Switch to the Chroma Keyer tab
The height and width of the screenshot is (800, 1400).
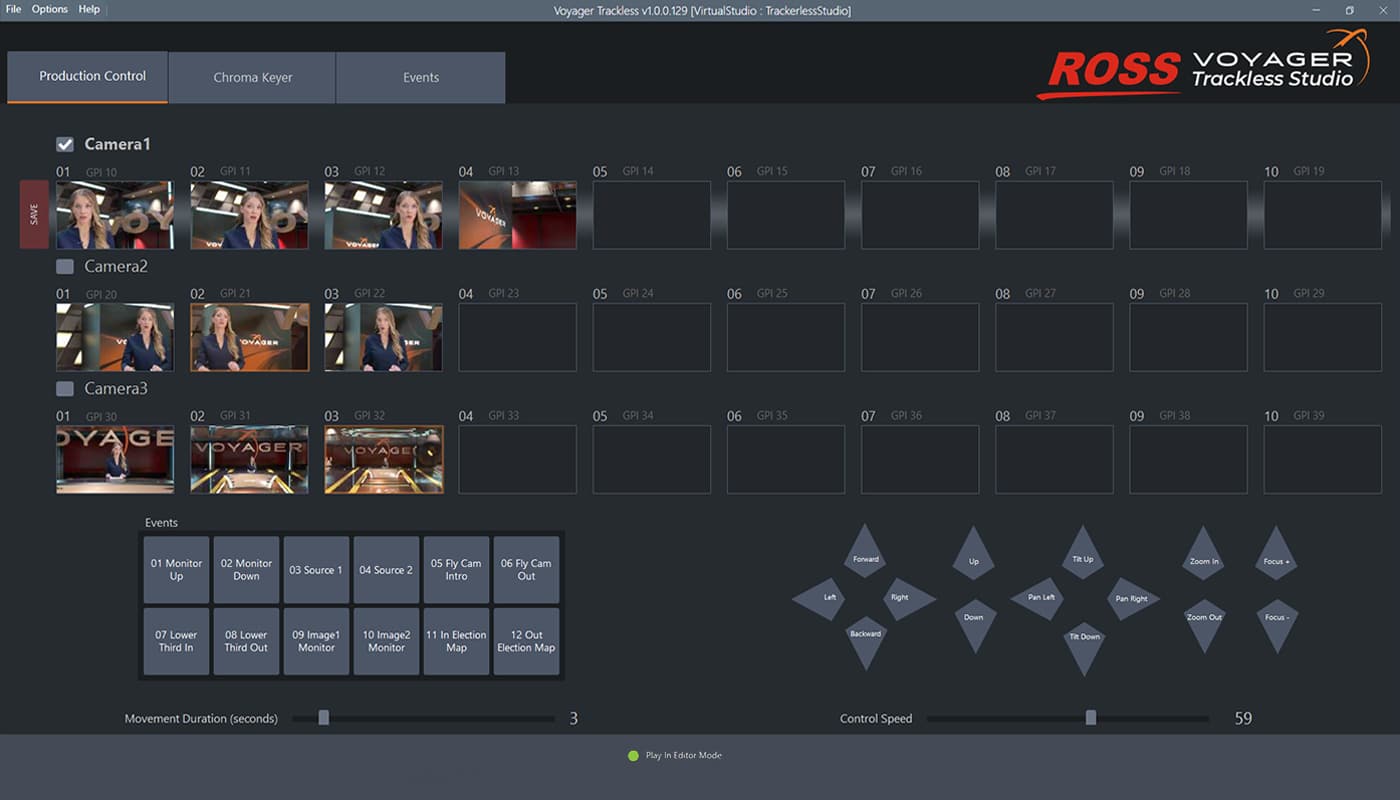point(252,77)
